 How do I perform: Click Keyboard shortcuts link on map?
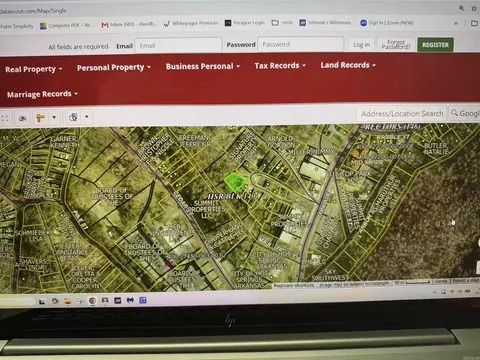tap(294, 285)
